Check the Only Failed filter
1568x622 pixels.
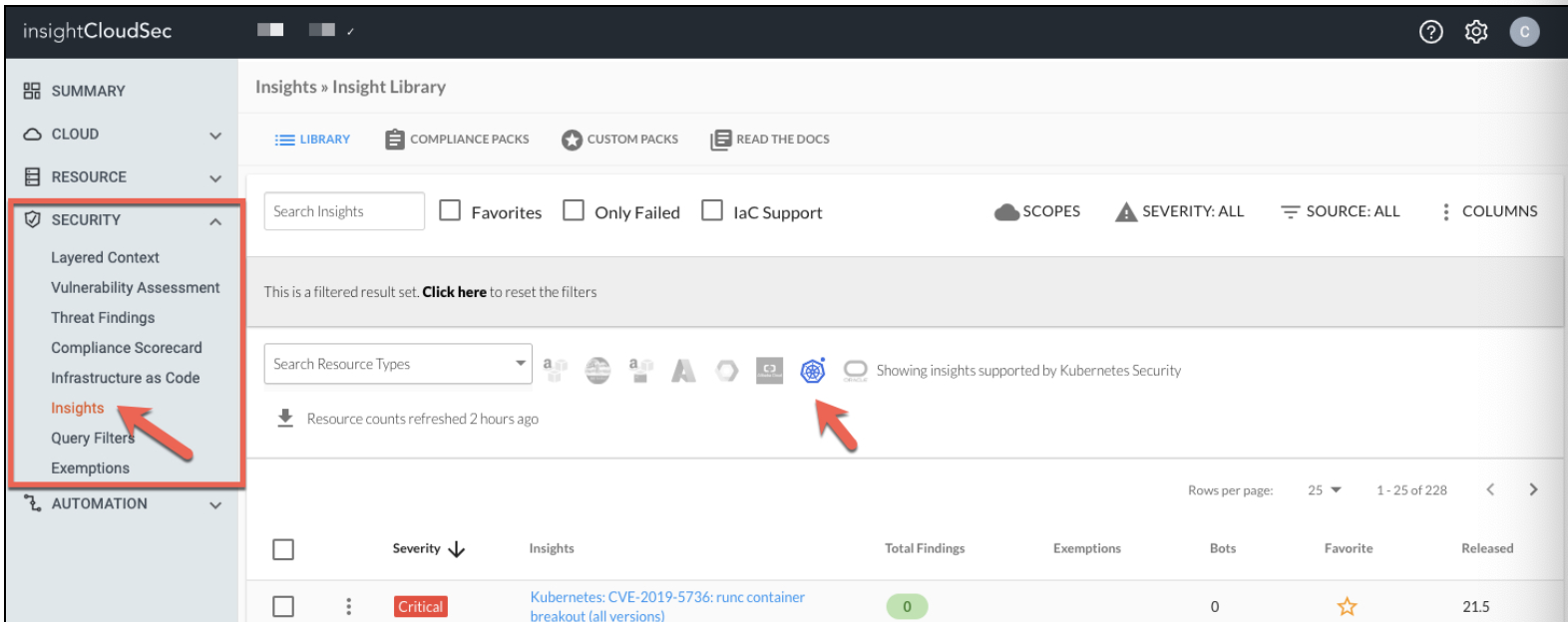pos(574,211)
